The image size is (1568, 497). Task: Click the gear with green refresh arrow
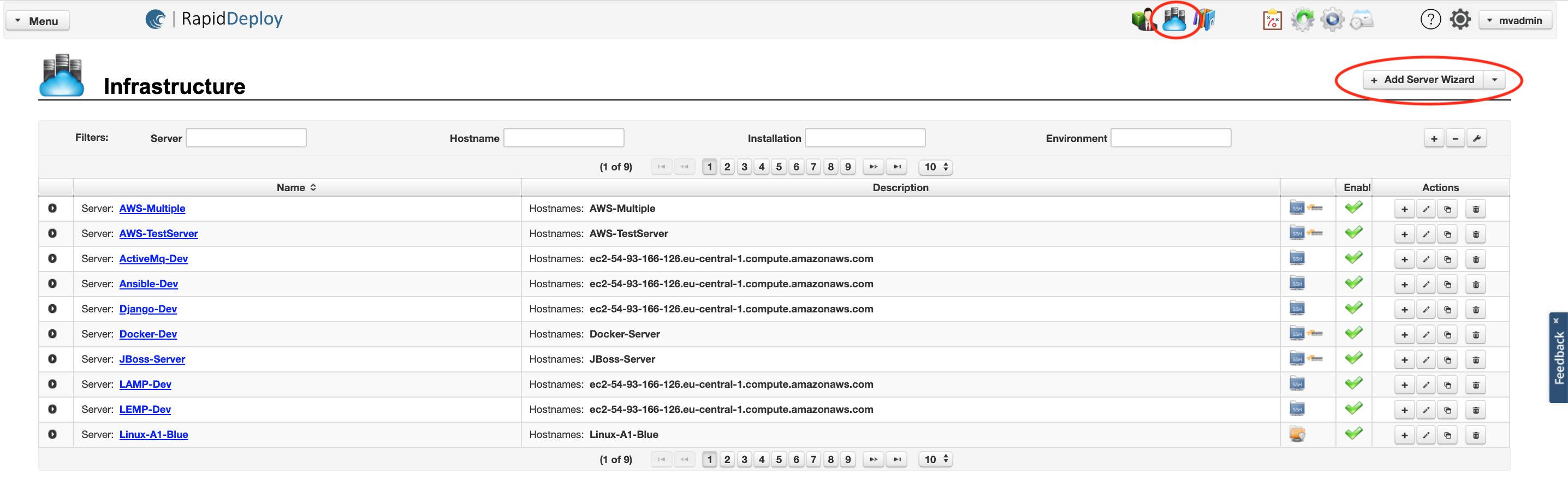pyautogui.click(x=1302, y=20)
